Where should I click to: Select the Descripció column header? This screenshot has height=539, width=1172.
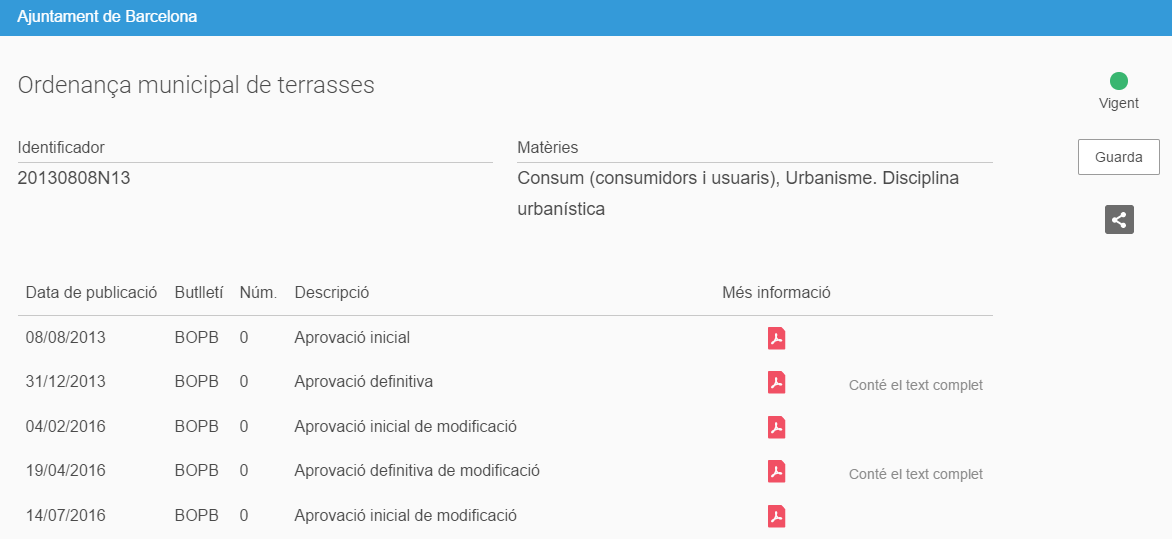pos(332,292)
